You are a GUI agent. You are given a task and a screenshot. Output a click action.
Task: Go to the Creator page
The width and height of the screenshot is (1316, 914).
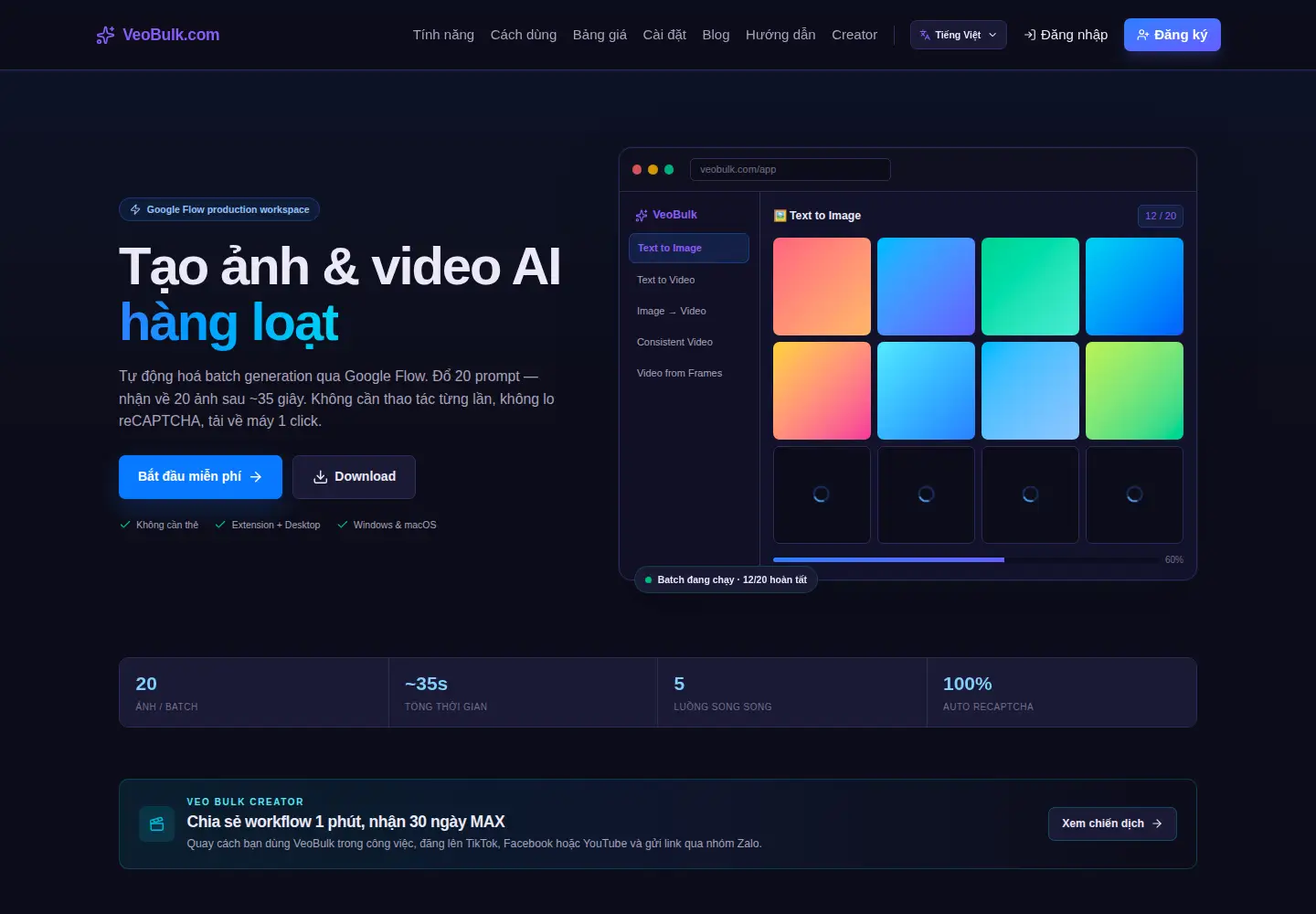[854, 35]
